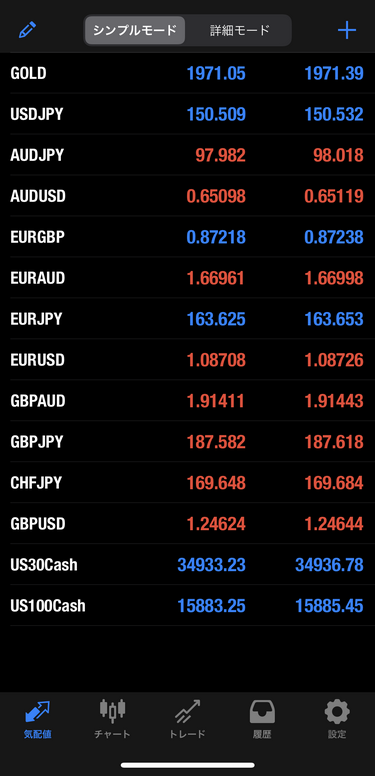The width and height of the screenshot is (375, 776).
Task: Switch to 詳細モード view
Action: pyautogui.click(x=239, y=30)
